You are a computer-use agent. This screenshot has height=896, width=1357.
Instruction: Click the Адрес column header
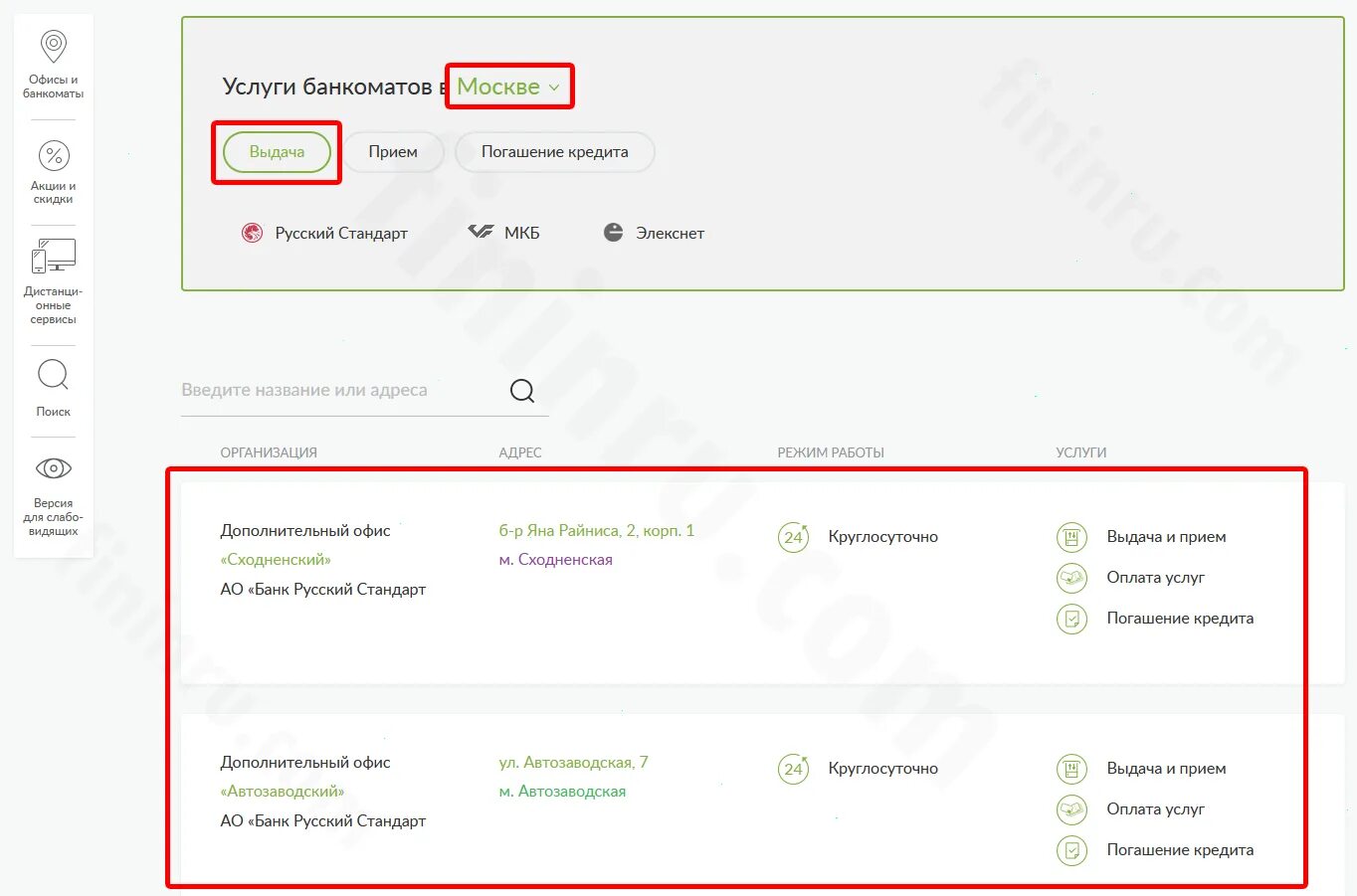pyautogui.click(x=520, y=452)
